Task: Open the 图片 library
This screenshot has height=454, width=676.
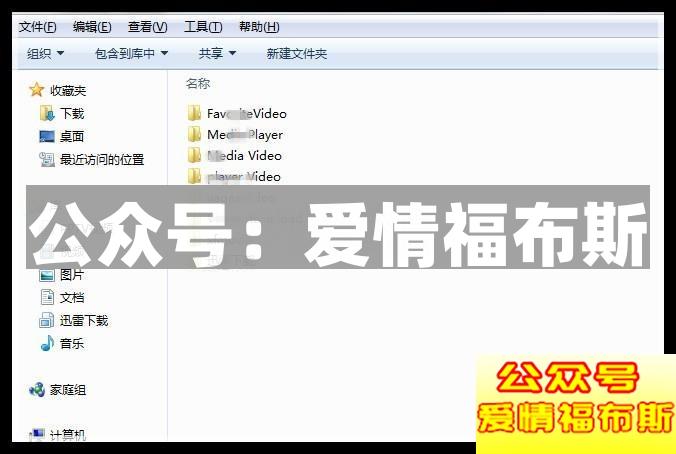Action: tap(72, 275)
